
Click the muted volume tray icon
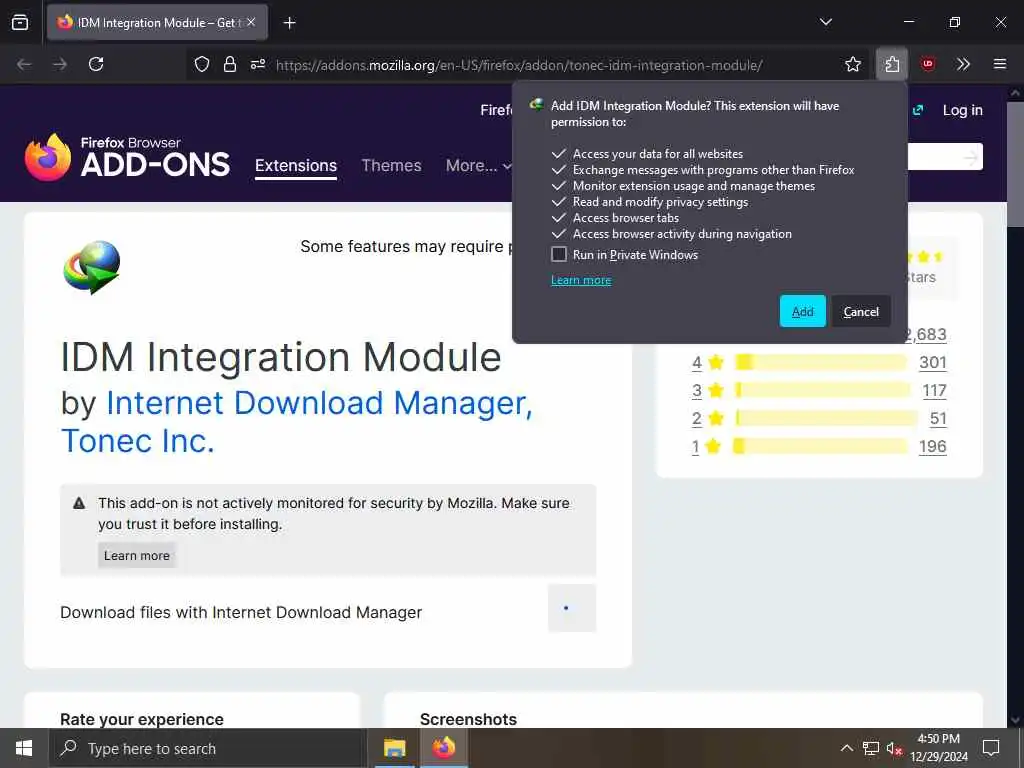[894, 748]
